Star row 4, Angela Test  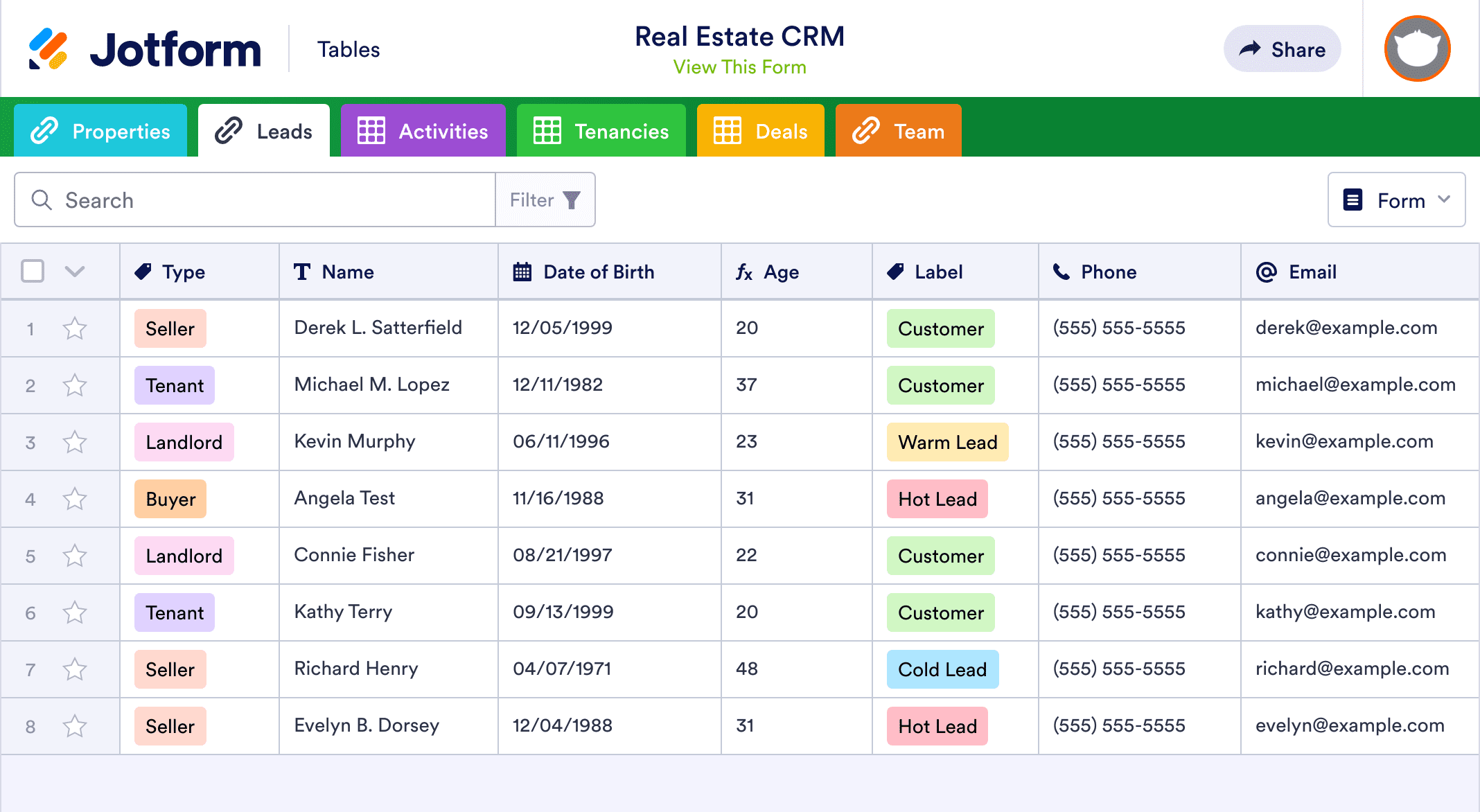click(75, 499)
